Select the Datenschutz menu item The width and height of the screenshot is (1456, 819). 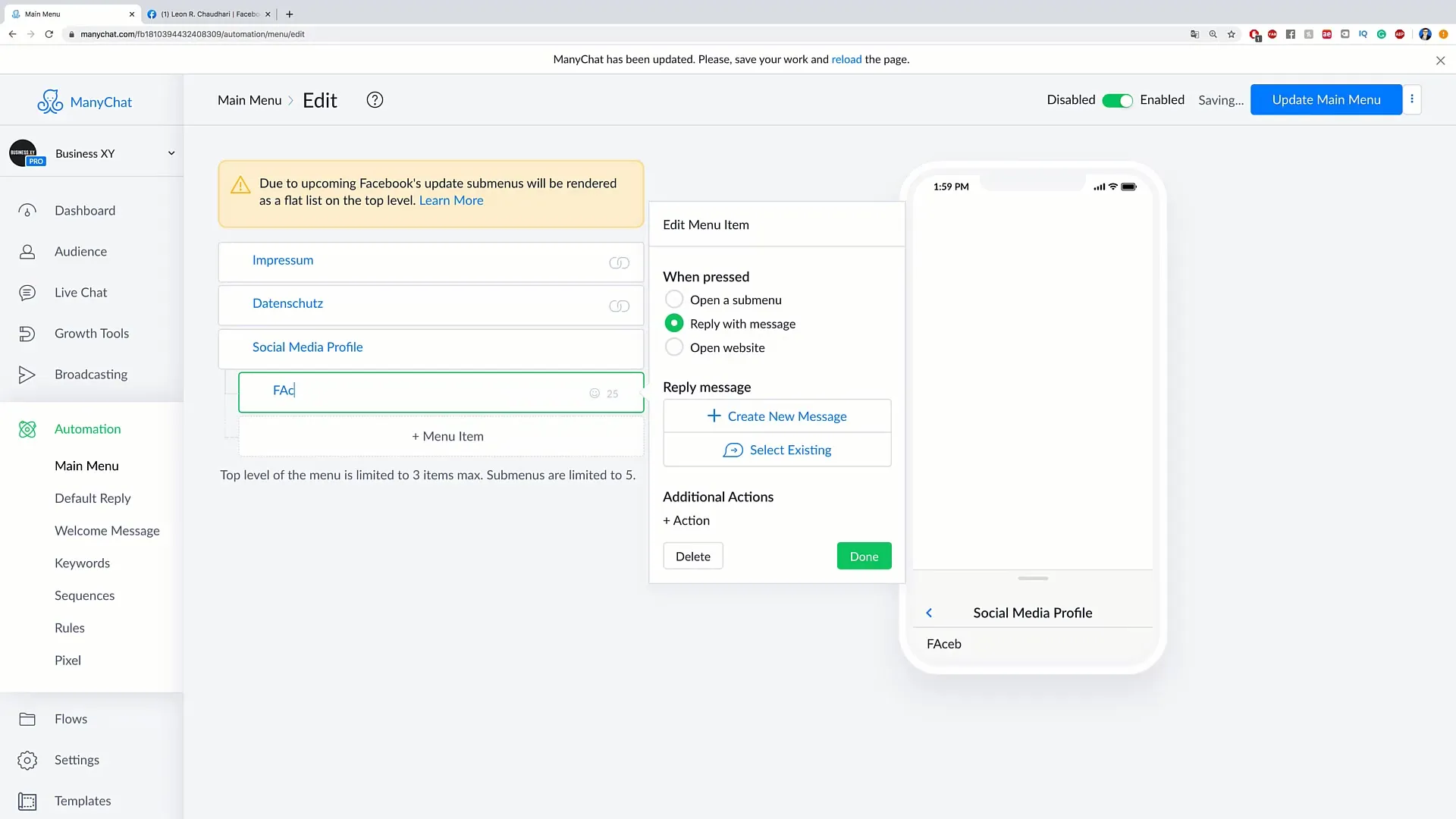(x=431, y=306)
